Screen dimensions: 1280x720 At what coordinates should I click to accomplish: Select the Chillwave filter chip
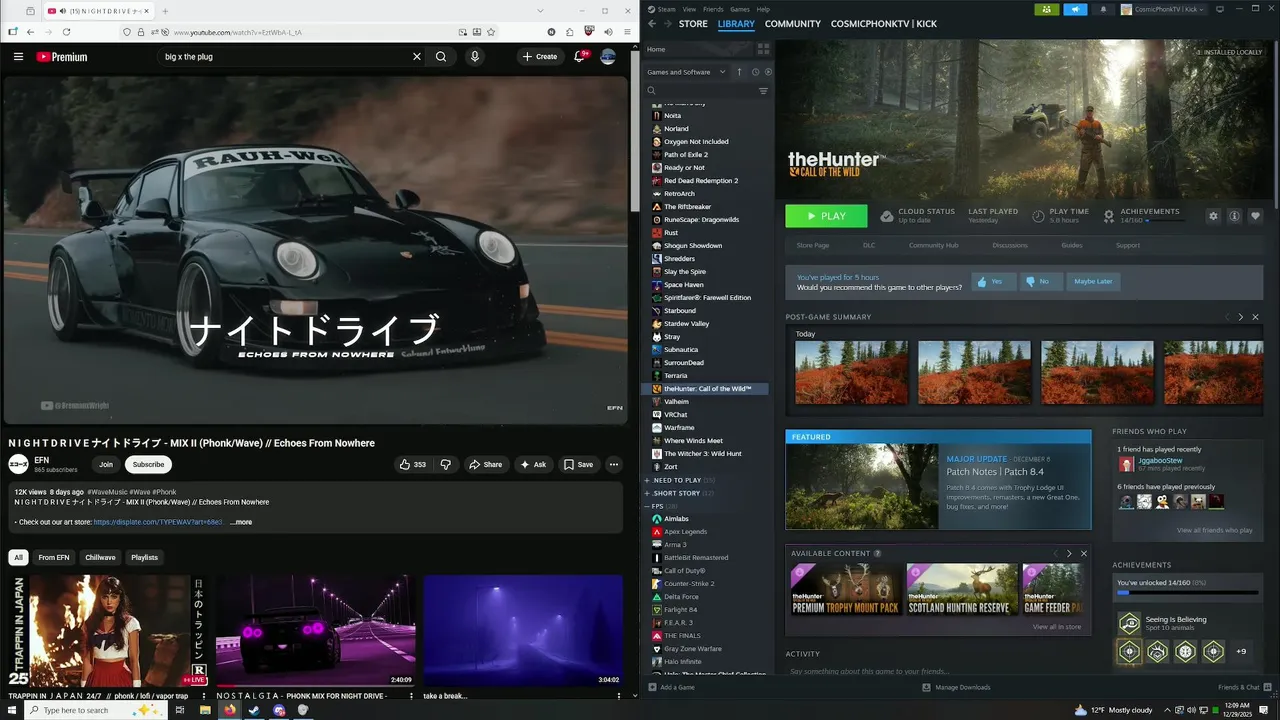point(100,557)
